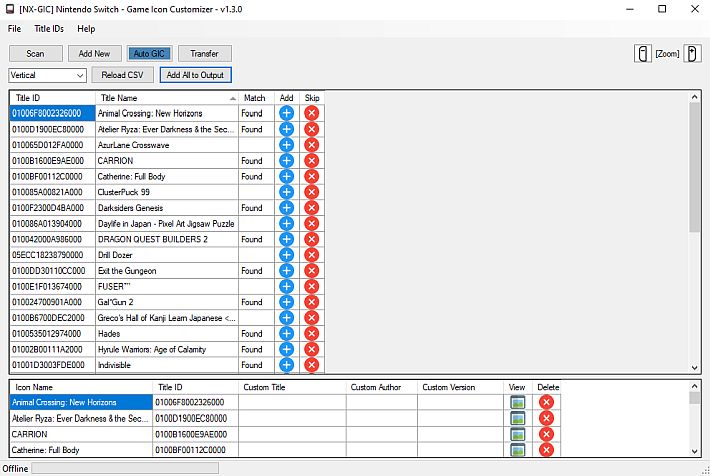
Task: Skip Animal Crossing: New Horizons title
Action: point(312,113)
